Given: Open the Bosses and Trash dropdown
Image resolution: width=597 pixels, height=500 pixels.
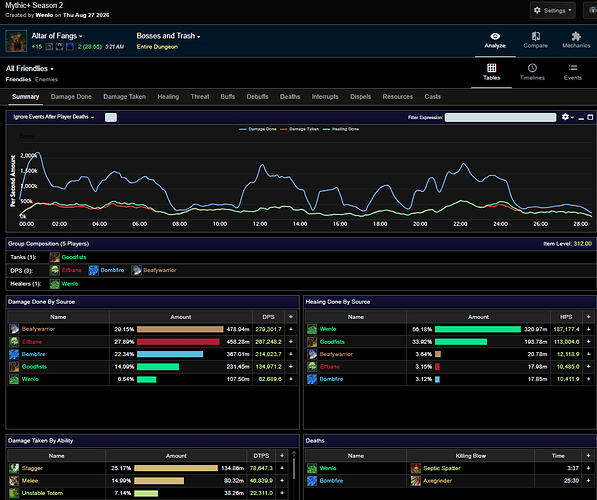Looking at the screenshot, I should click(x=168, y=36).
